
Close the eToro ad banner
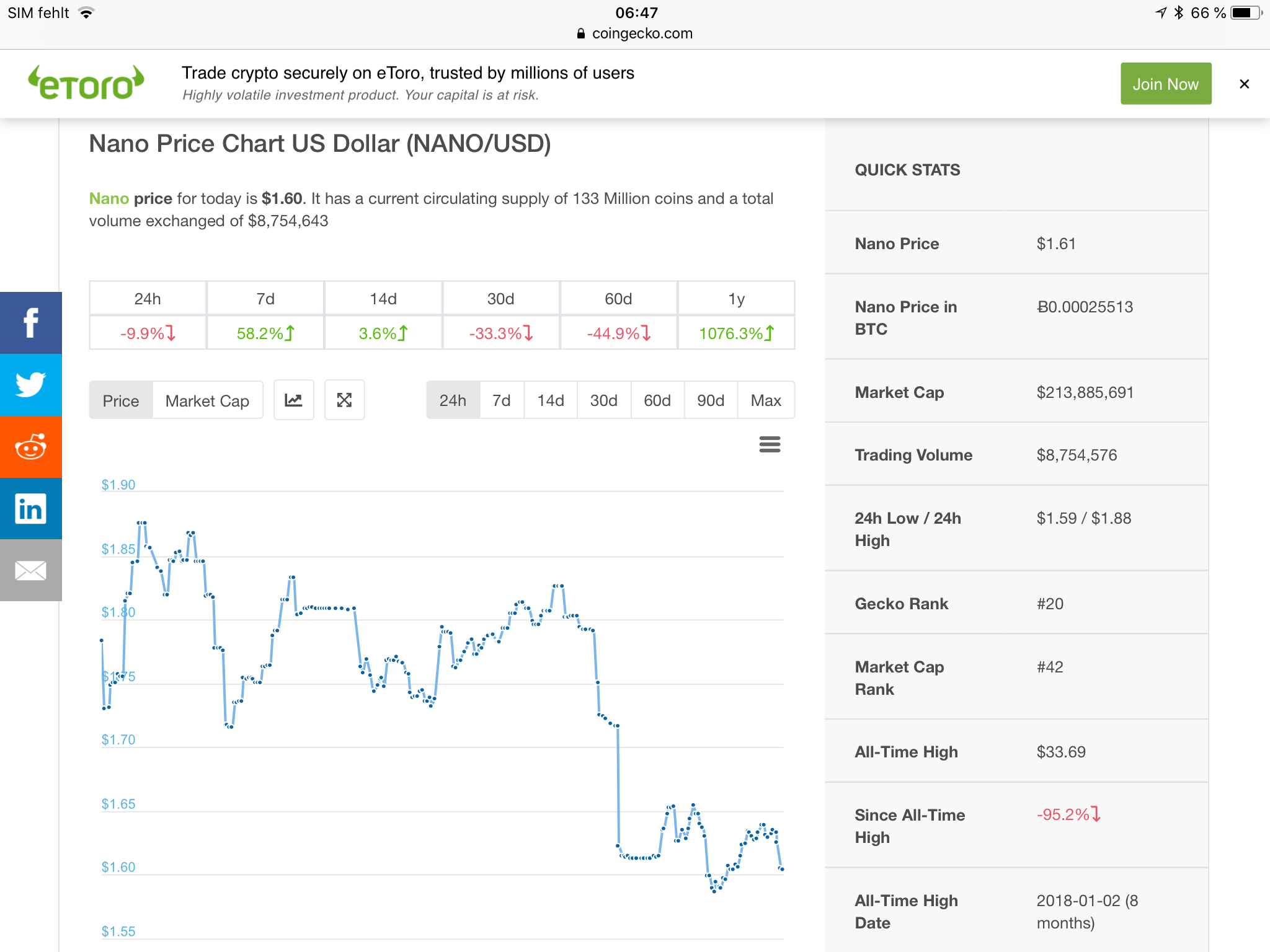pos(1243,84)
